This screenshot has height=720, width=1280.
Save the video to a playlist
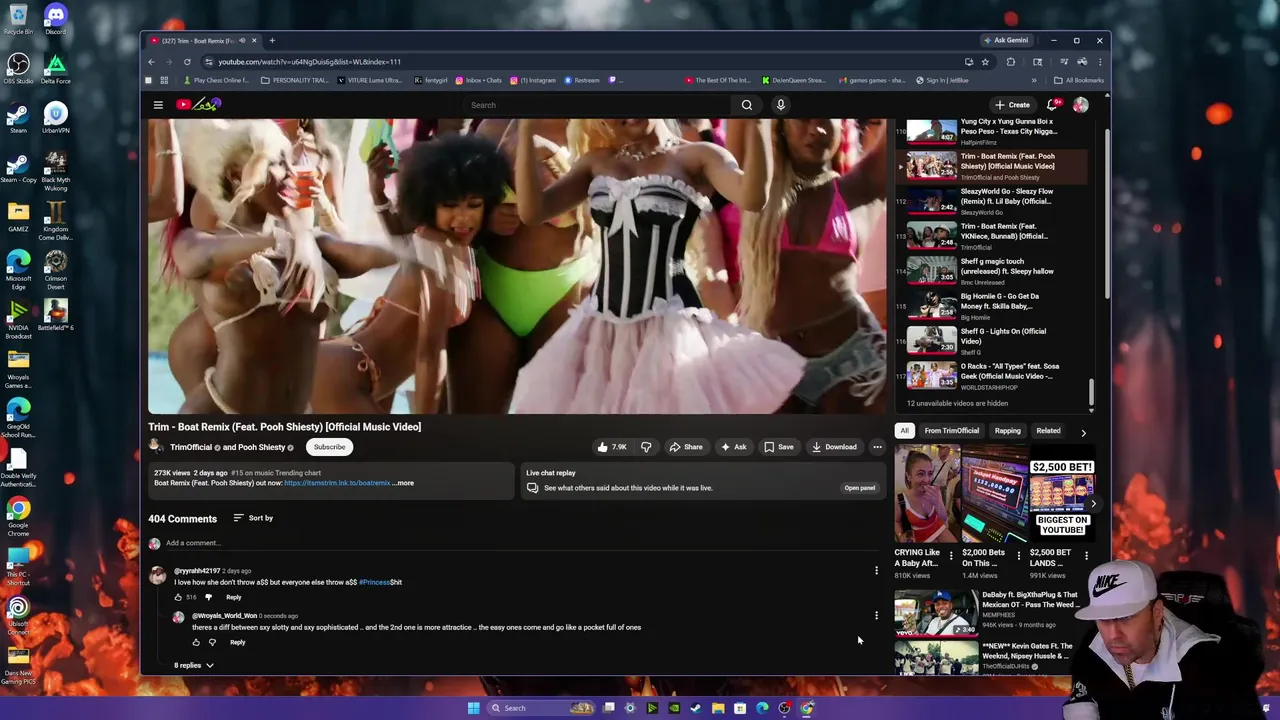point(779,447)
